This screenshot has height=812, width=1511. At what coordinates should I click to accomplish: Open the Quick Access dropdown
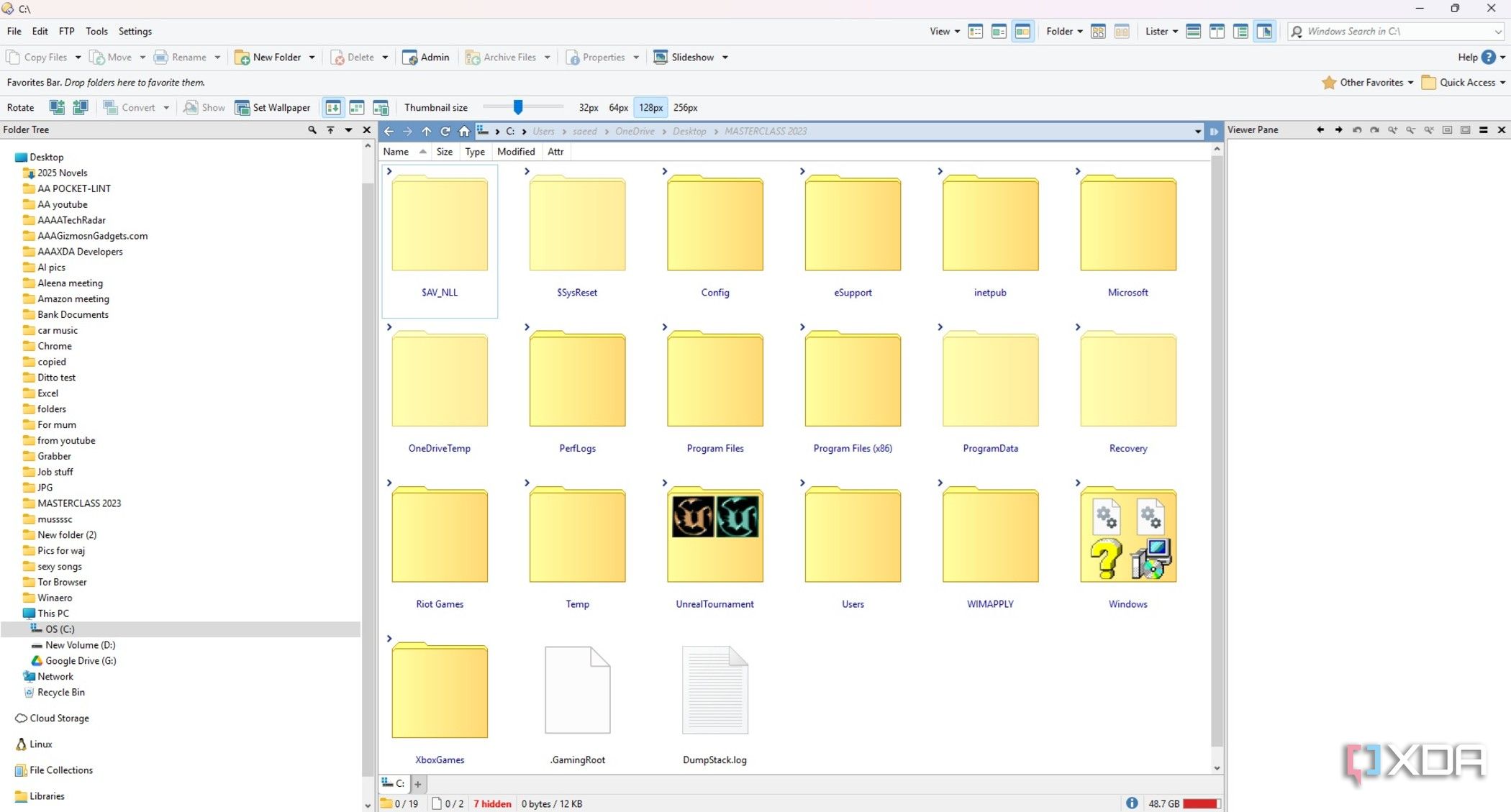[1464, 83]
